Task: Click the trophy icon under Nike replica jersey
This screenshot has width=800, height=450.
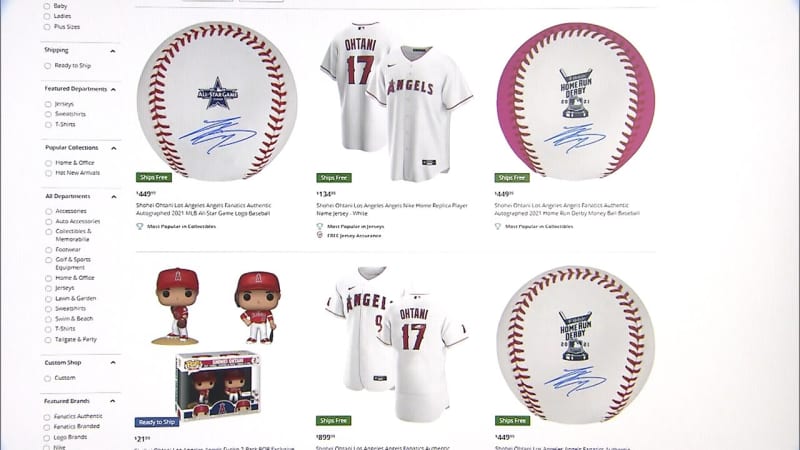Action: [320, 226]
